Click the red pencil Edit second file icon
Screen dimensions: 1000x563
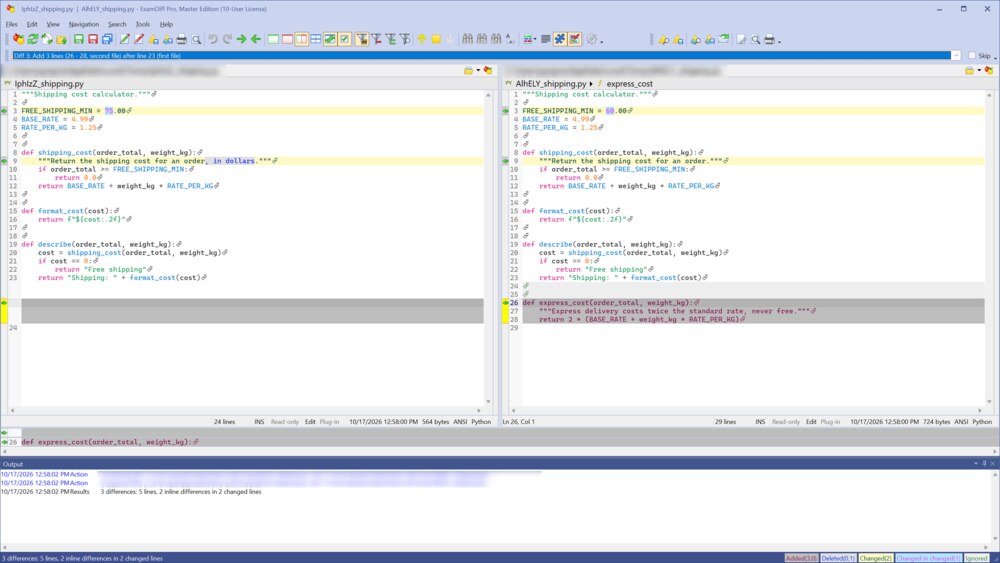coord(139,40)
